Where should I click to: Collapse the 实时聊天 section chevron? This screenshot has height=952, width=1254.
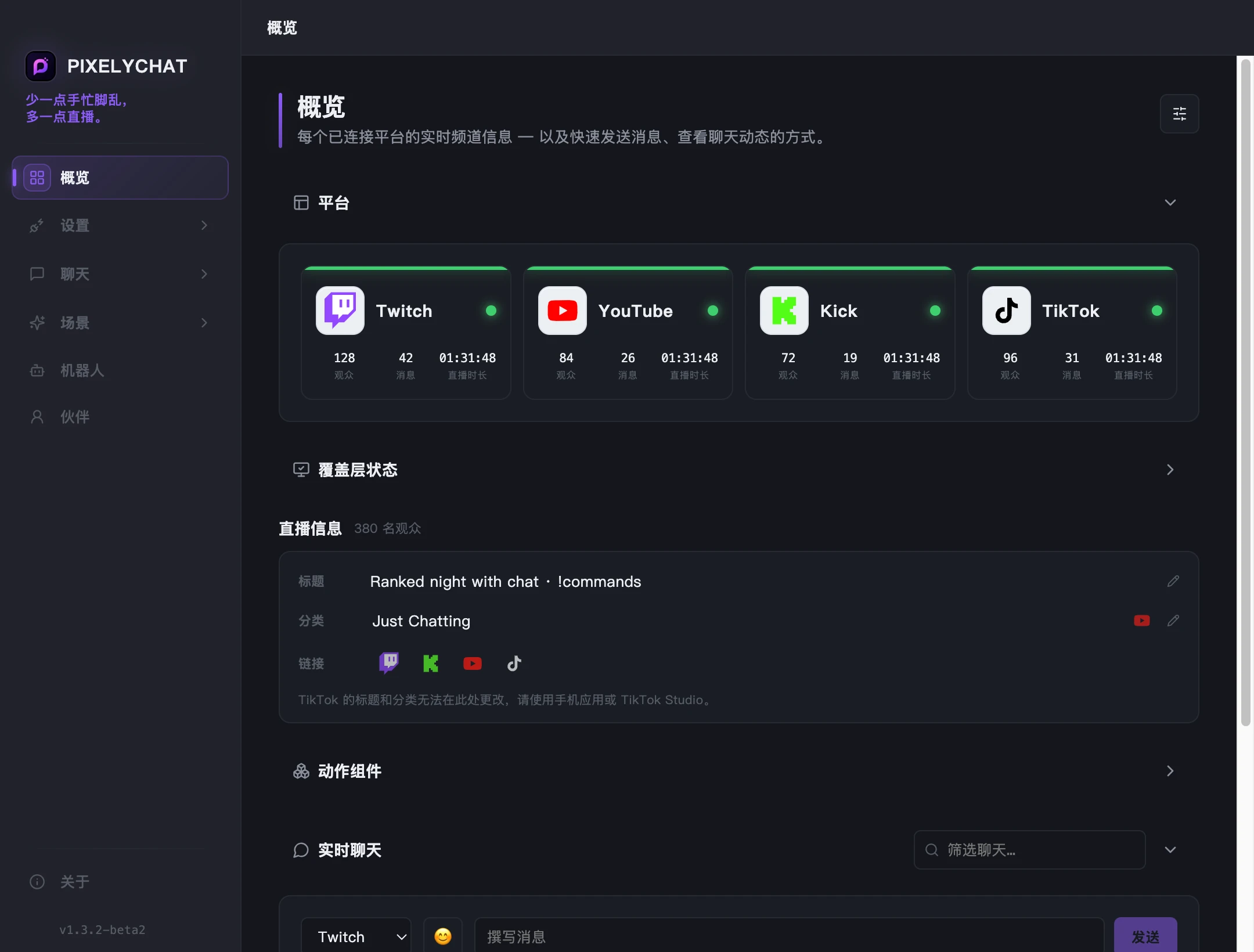coord(1170,850)
